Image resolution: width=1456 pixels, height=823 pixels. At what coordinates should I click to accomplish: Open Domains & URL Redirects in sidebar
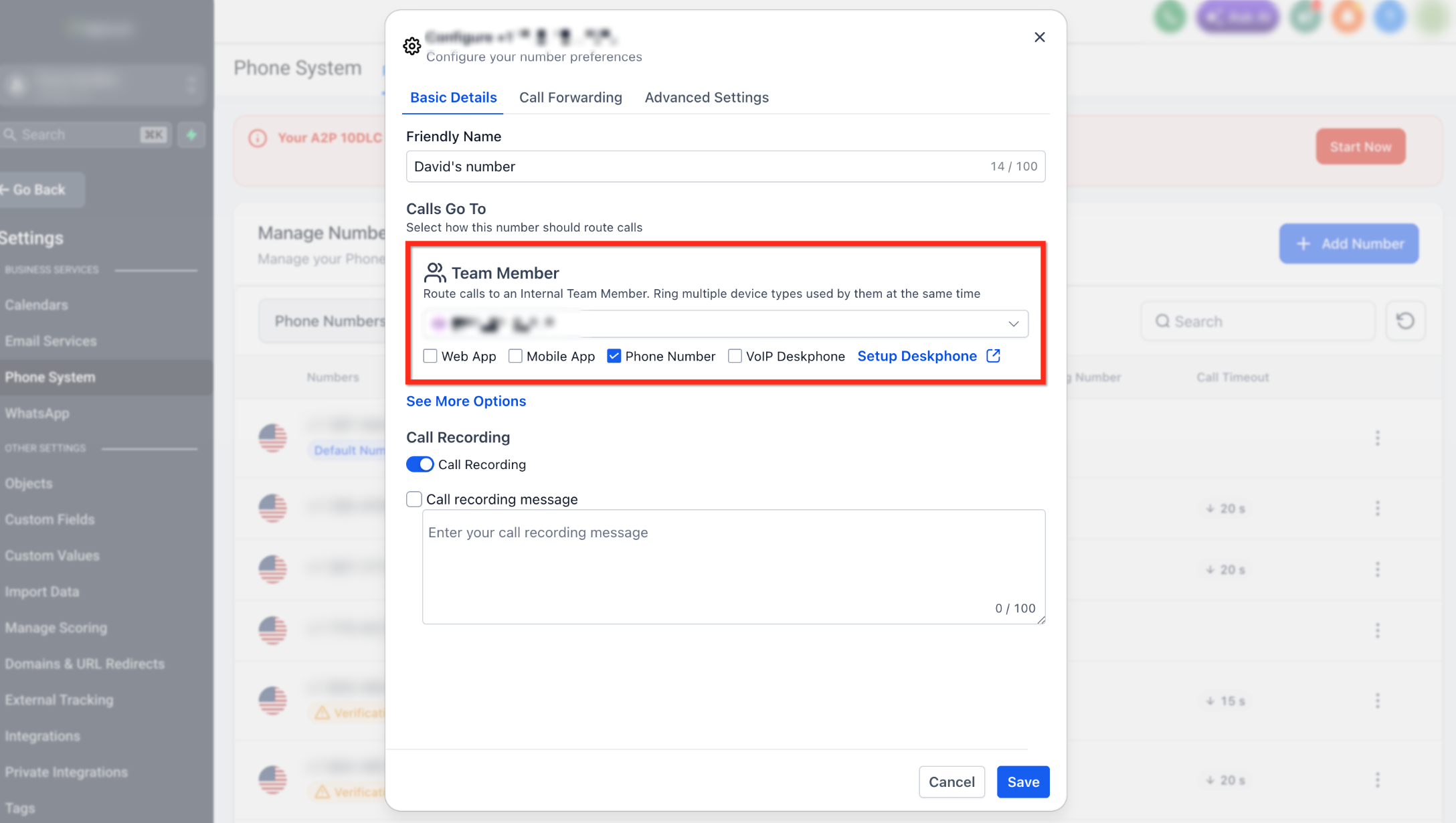[85, 664]
